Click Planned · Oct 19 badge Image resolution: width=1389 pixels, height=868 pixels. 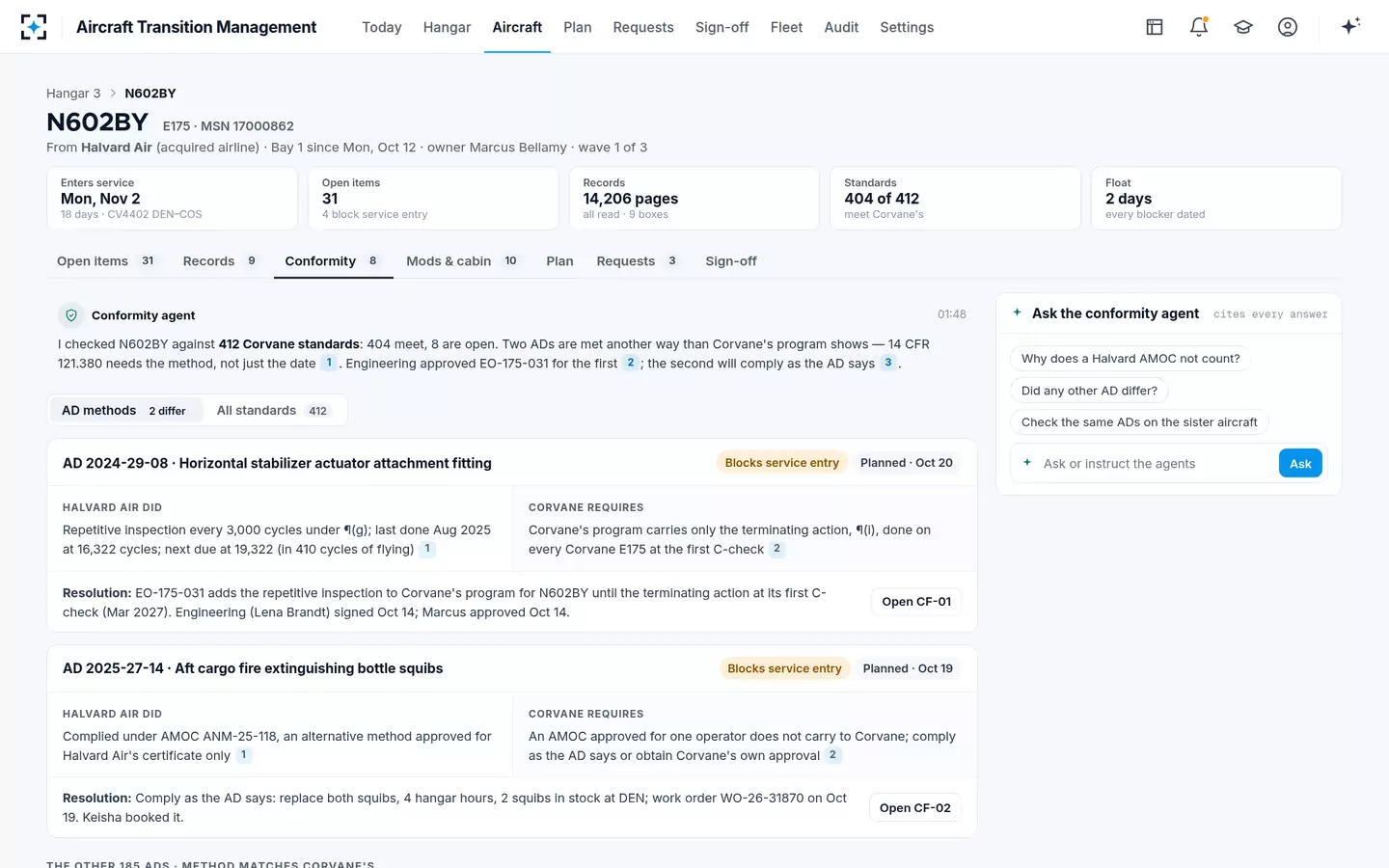[908, 668]
